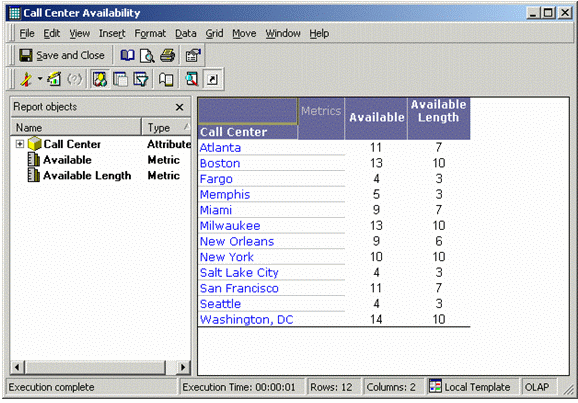
Task: Click the run report dynamite icon
Action: (x=26, y=79)
